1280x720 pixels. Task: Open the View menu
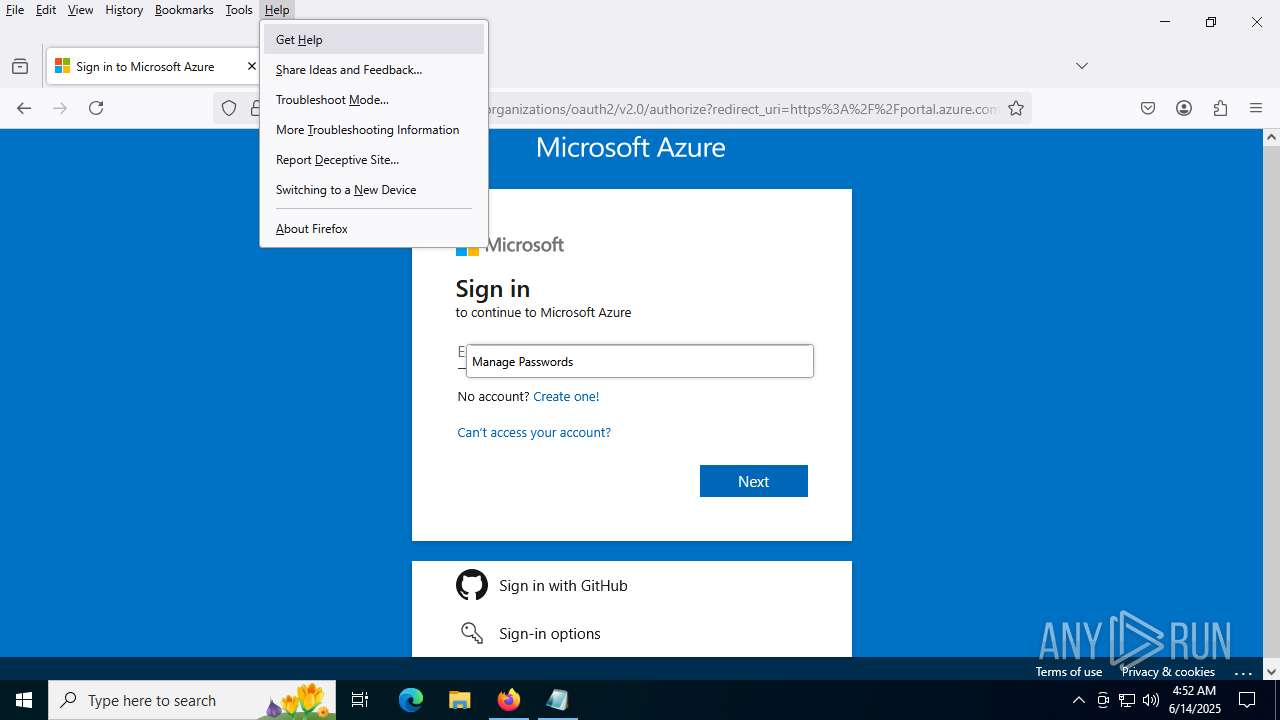(80, 10)
